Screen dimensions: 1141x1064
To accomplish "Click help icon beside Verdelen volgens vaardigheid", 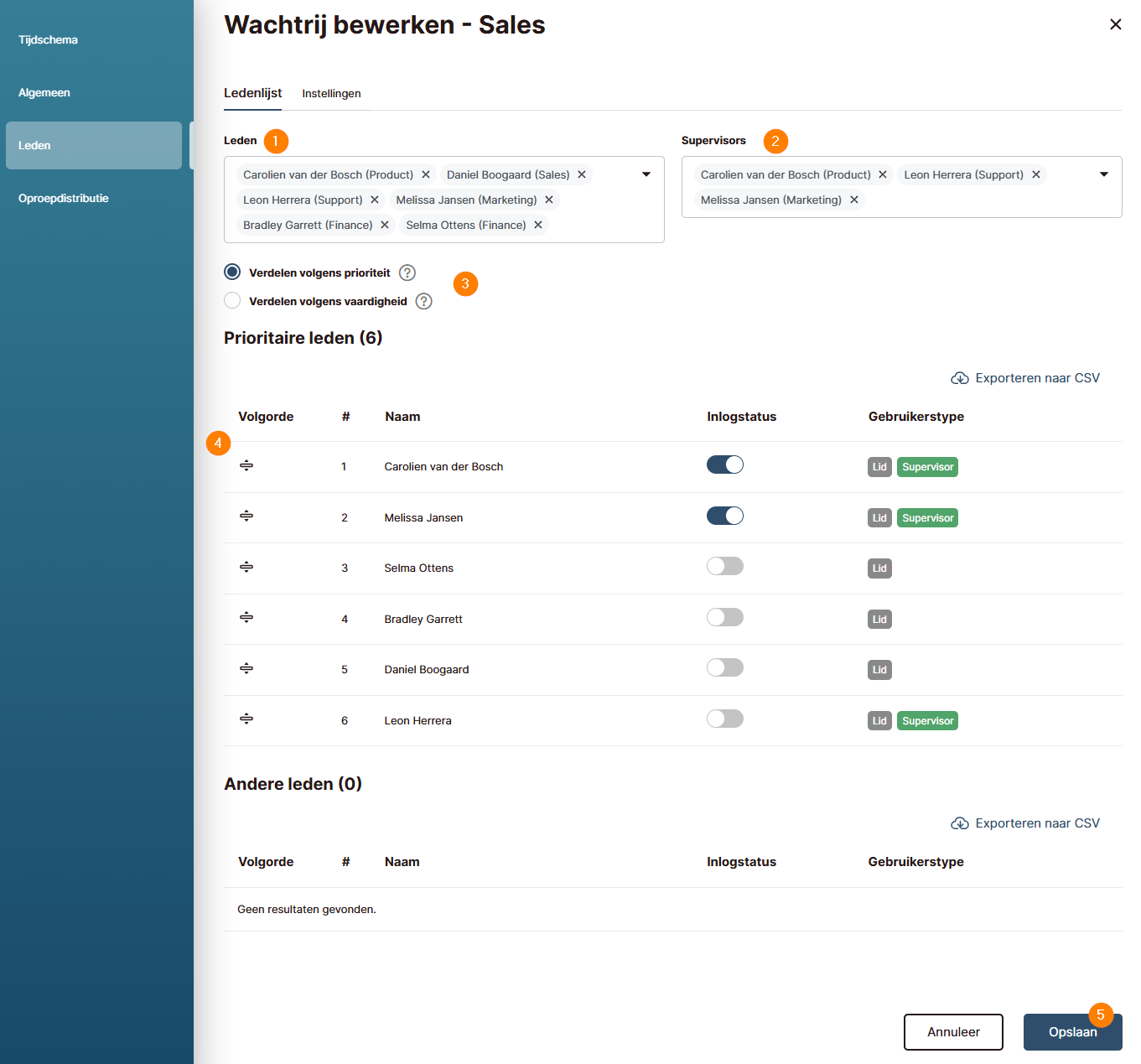I will (424, 301).
